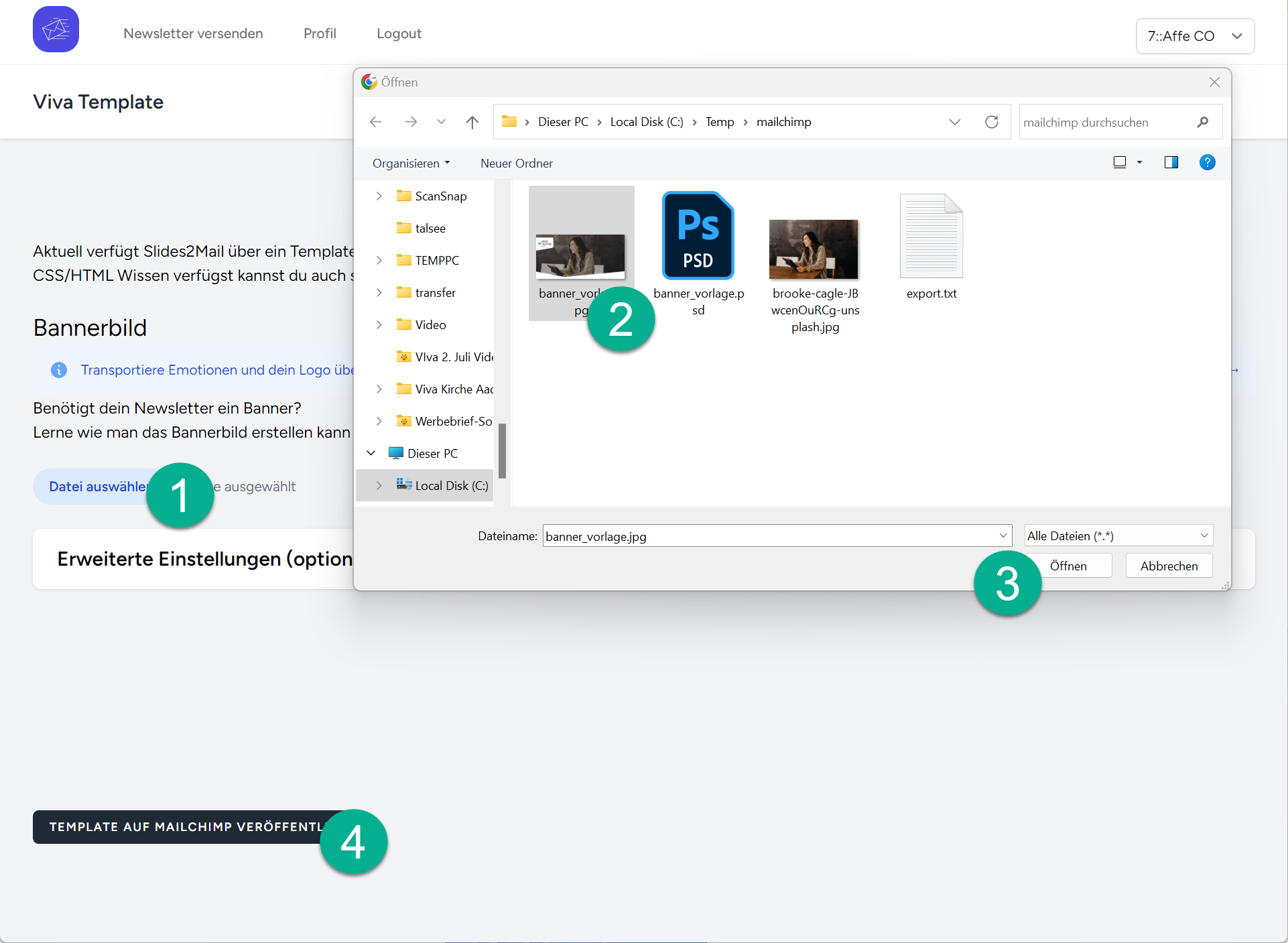Expand the TEMPPC folder tree node
The width and height of the screenshot is (1288, 943).
379,260
